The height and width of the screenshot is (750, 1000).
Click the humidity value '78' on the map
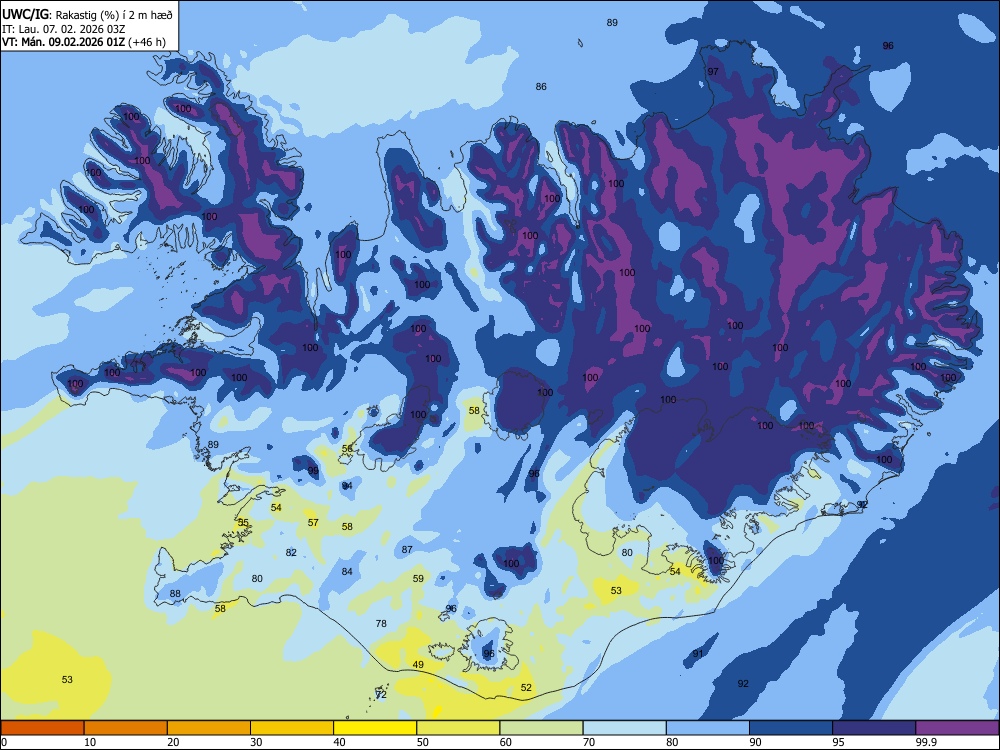tap(381, 624)
